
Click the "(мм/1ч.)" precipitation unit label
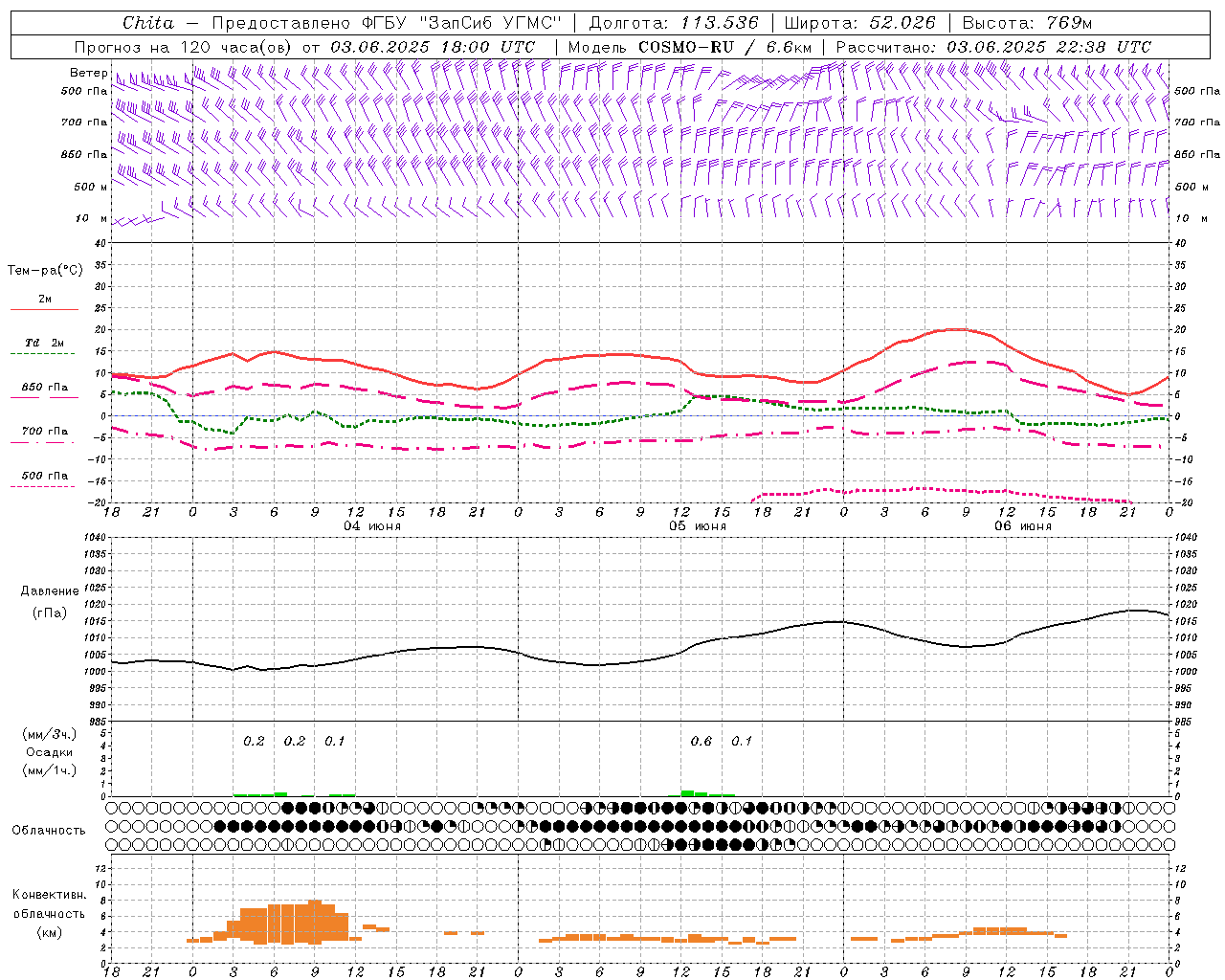(x=50, y=770)
